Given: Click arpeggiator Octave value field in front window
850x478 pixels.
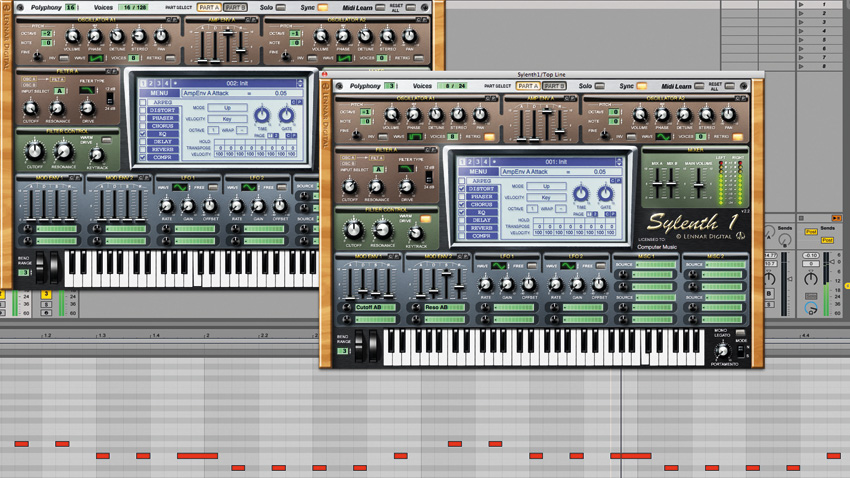Looking at the screenshot, I should click(532, 209).
